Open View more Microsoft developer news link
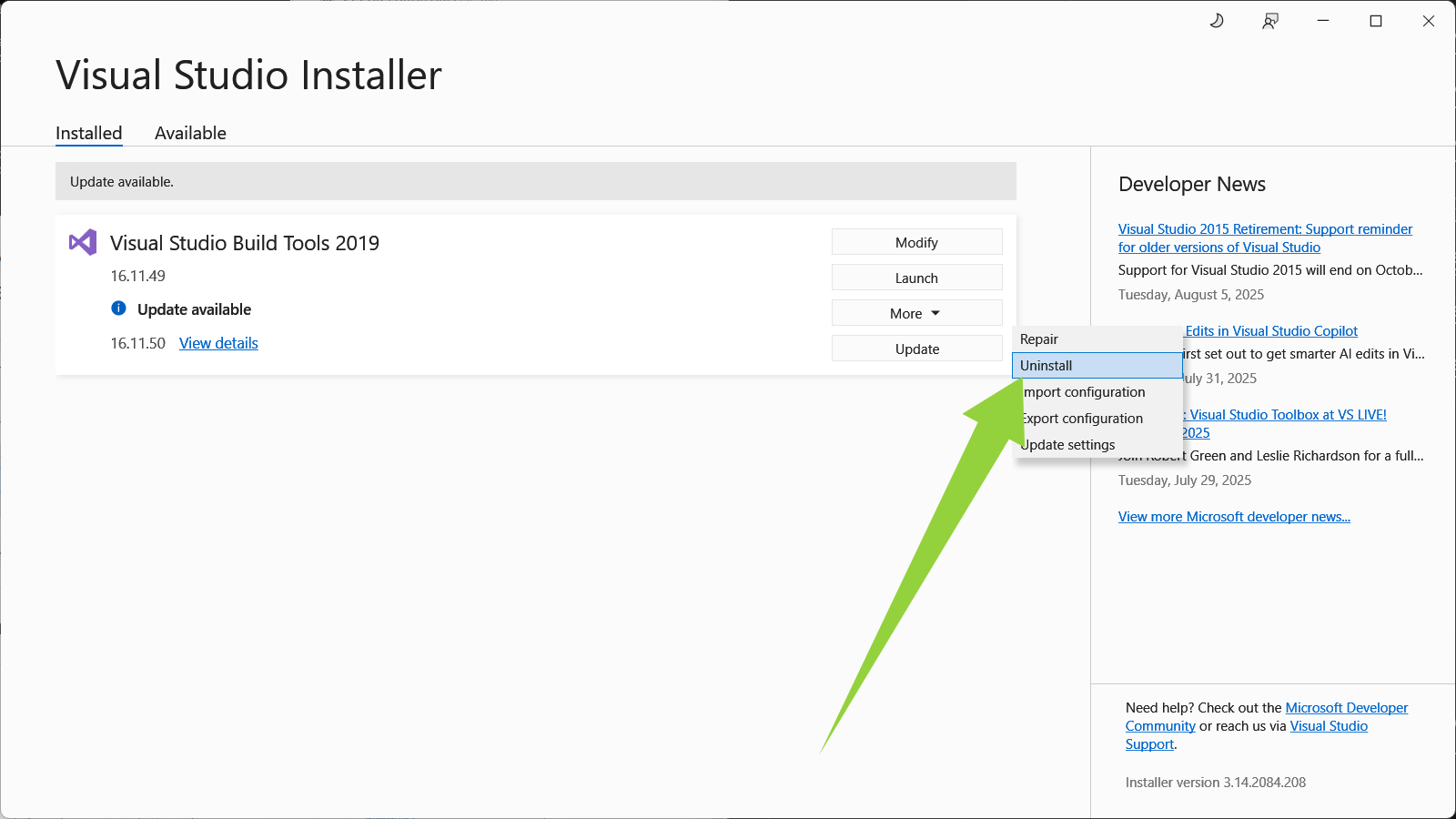Image resolution: width=1456 pixels, height=819 pixels. [x=1234, y=517]
